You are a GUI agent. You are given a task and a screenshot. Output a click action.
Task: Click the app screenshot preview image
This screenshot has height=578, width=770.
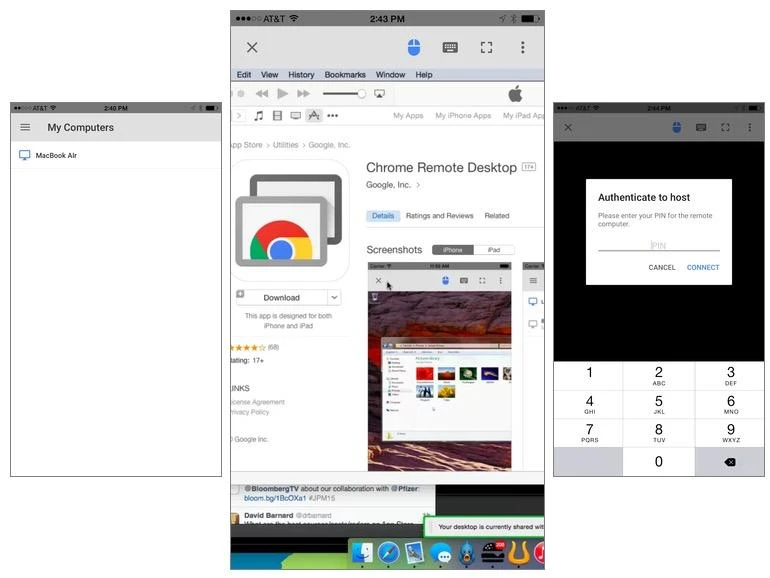pos(440,367)
